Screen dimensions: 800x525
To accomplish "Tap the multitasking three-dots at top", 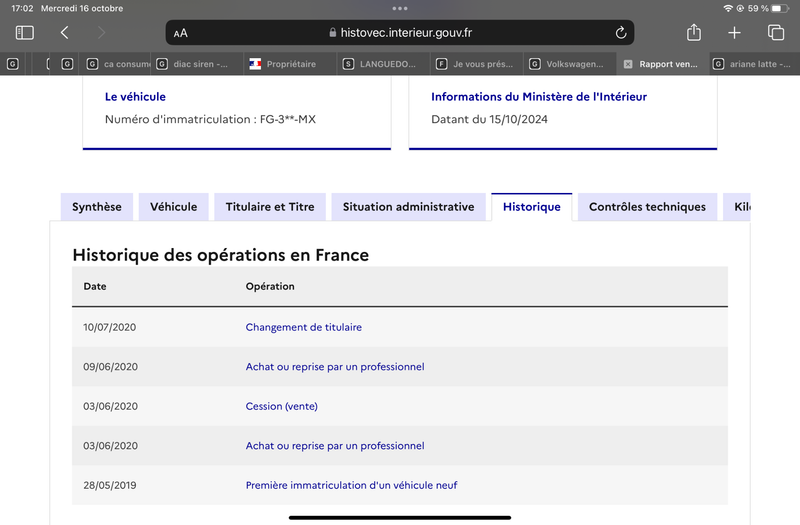I will [x=400, y=8].
